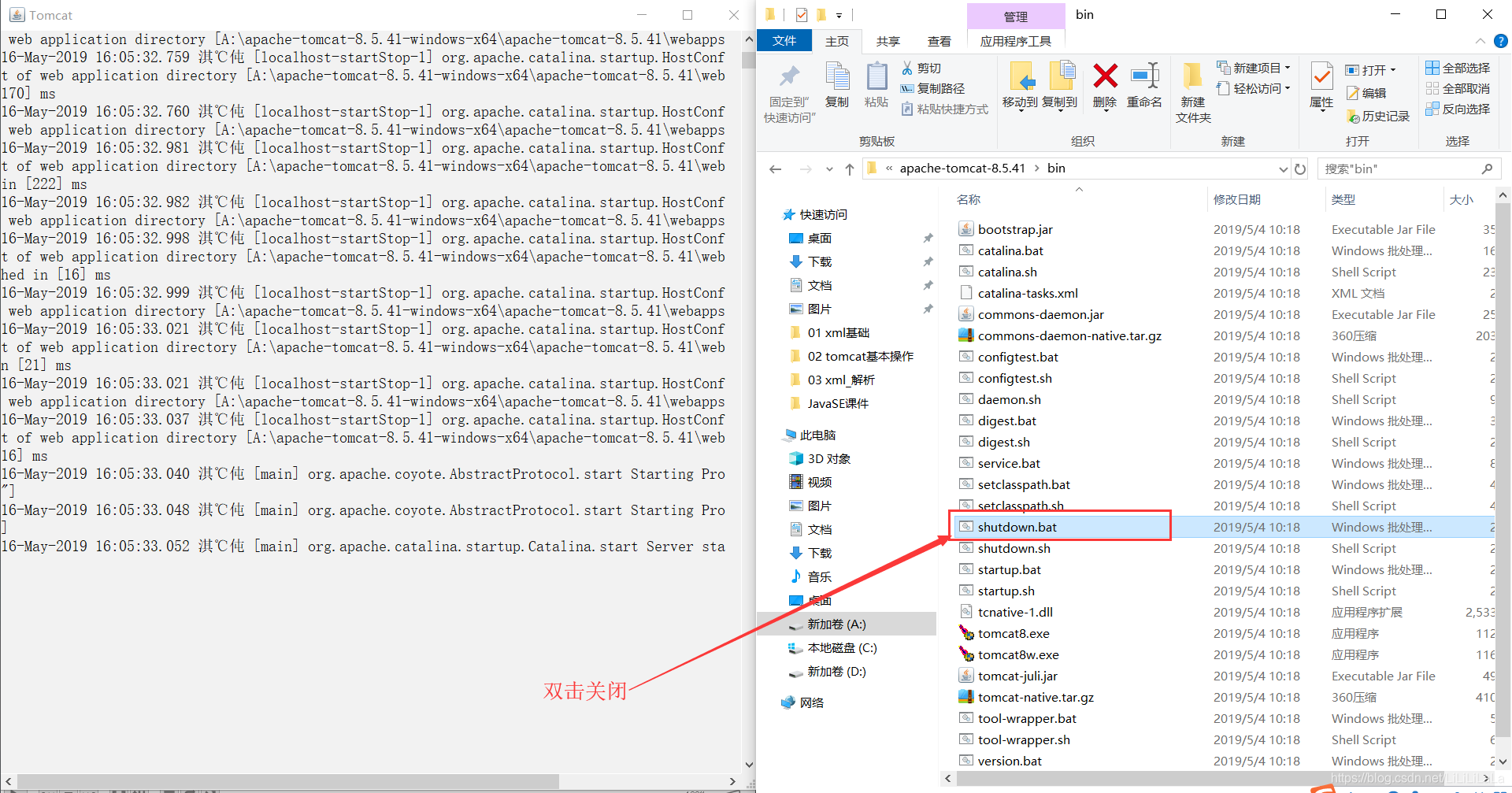Screen dimensions: 1512x793
Task: Click the Edit (编辑) command
Action: pyautogui.click(x=1366, y=94)
